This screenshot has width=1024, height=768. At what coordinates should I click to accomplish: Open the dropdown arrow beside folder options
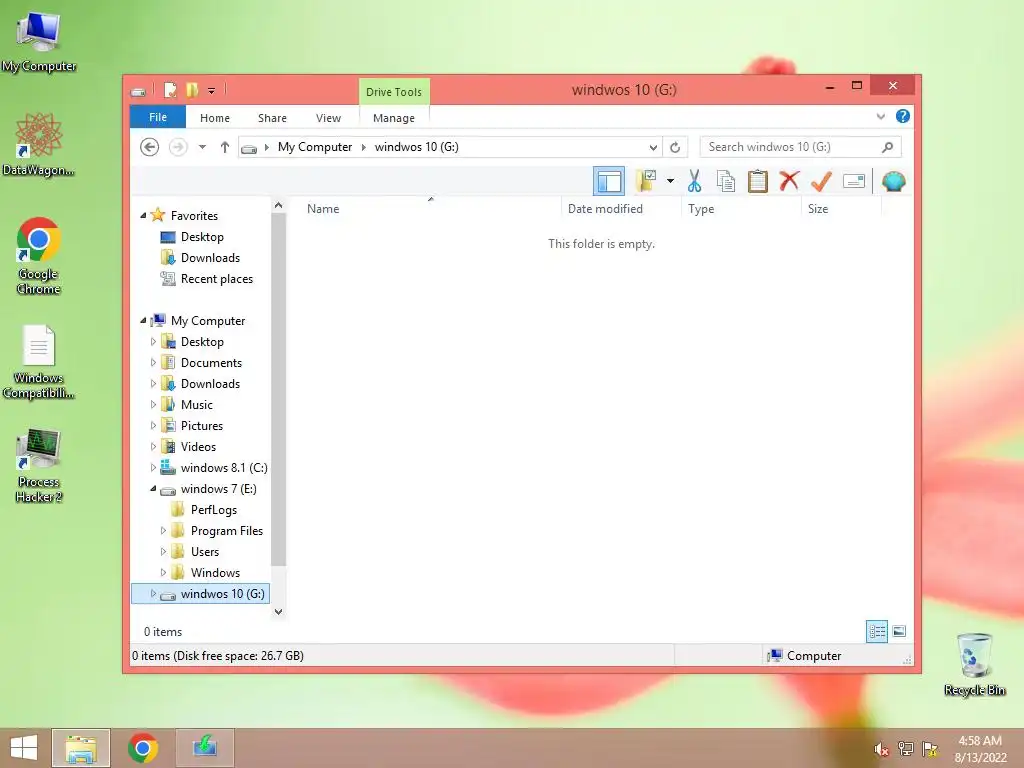670,181
